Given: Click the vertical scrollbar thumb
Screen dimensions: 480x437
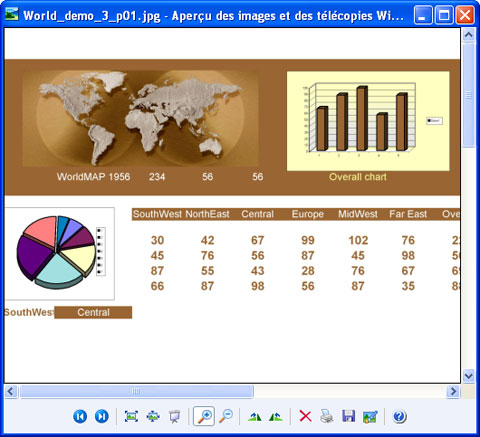Looking at the screenshot, I should coord(469,95).
